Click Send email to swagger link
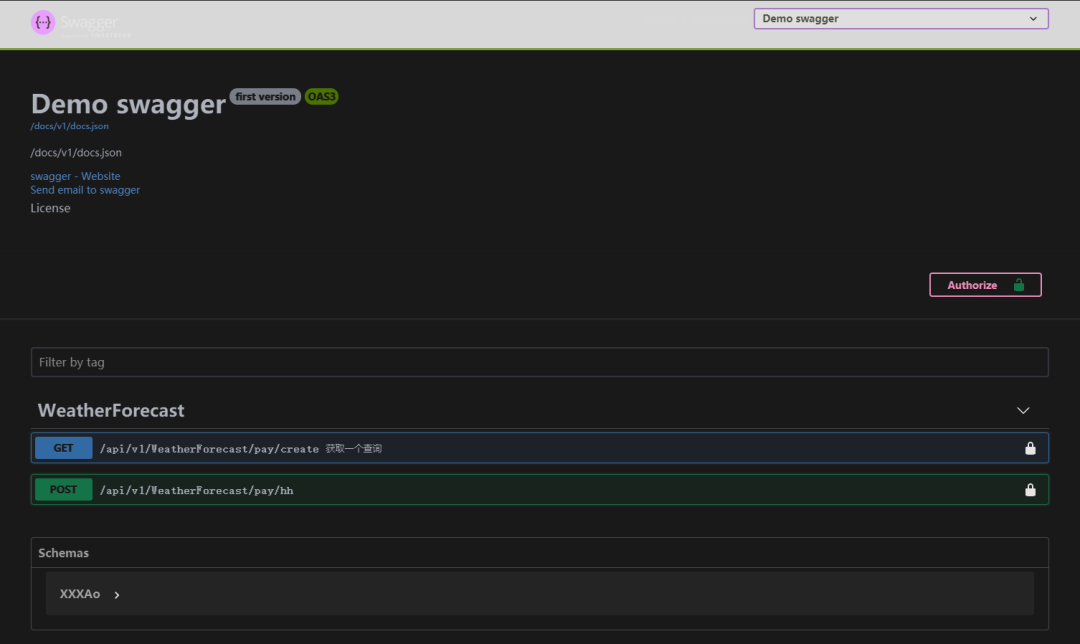The image size is (1080, 644). 85,190
